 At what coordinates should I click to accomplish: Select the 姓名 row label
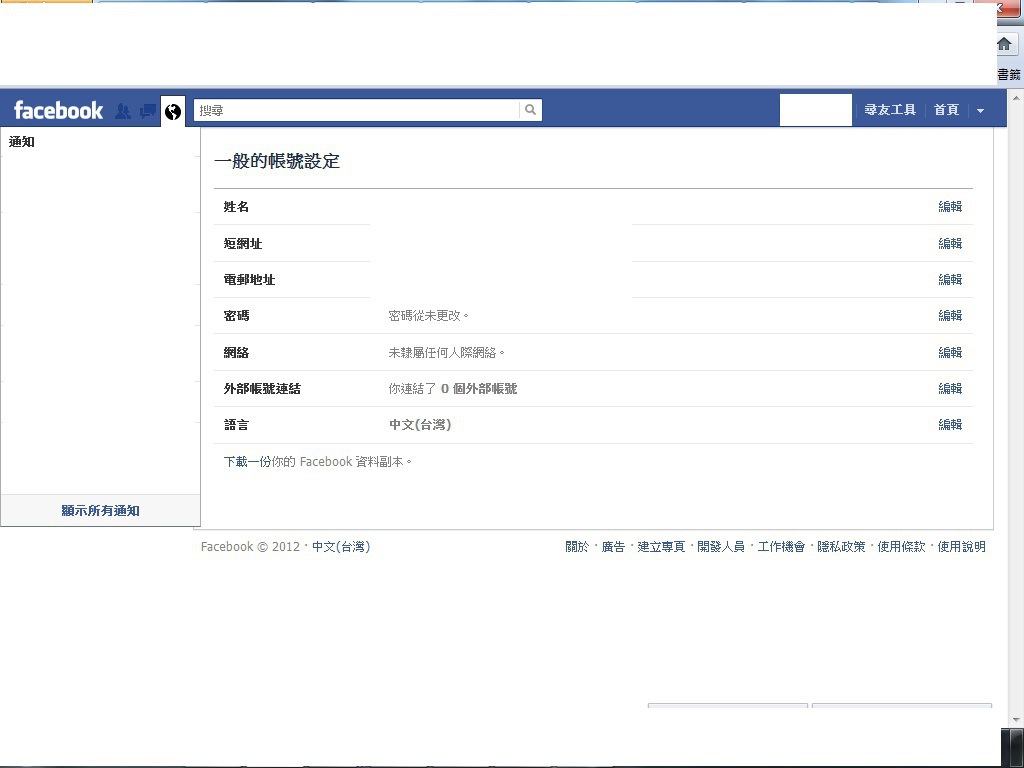[236, 206]
